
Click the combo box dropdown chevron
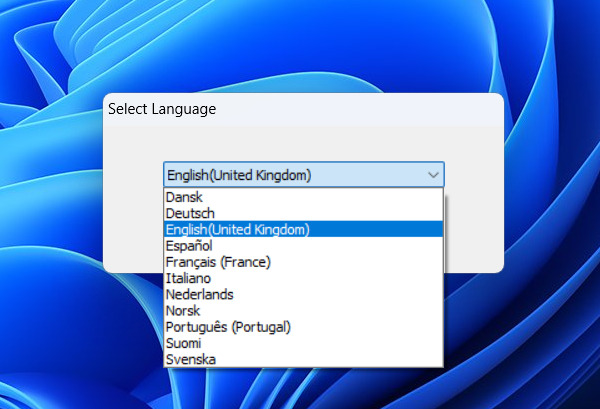[433, 175]
